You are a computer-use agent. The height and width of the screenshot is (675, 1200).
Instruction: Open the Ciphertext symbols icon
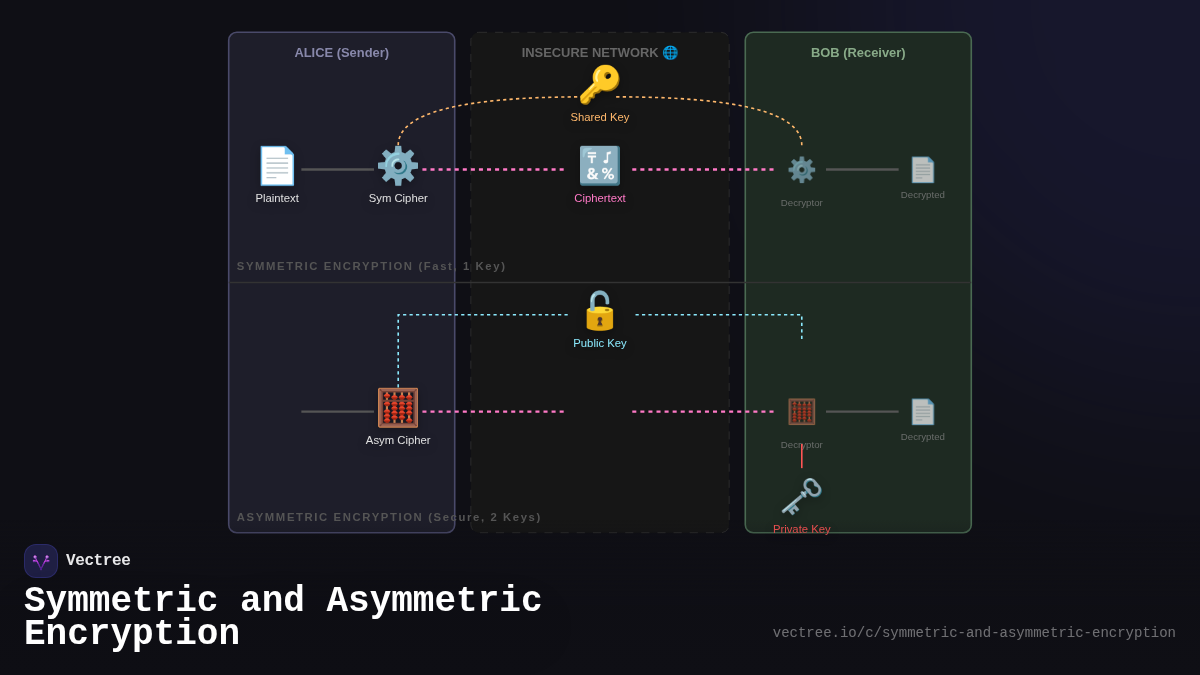(x=599, y=164)
